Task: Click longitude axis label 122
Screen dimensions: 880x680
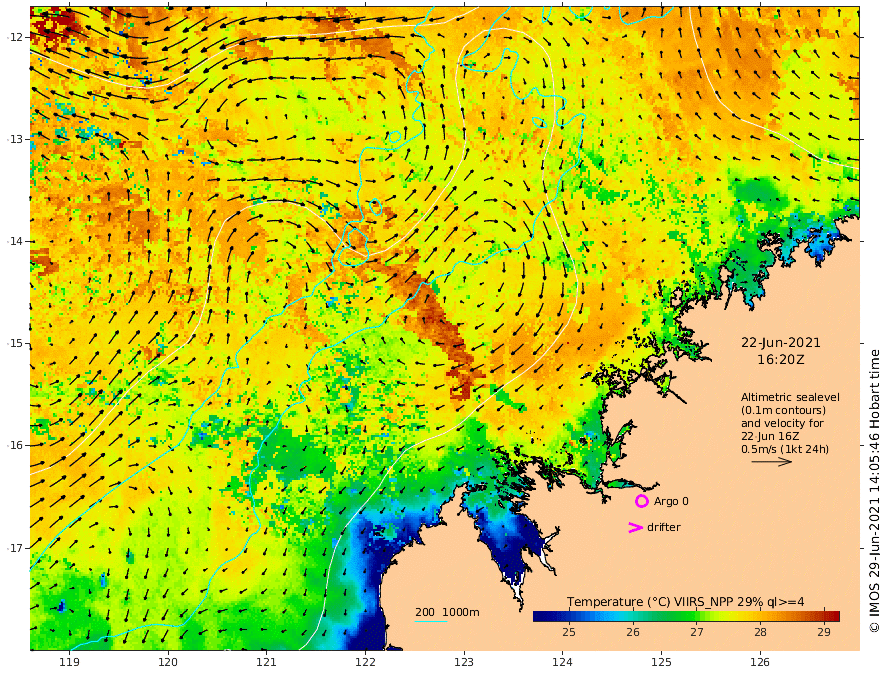Action: pyautogui.click(x=365, y=663)
